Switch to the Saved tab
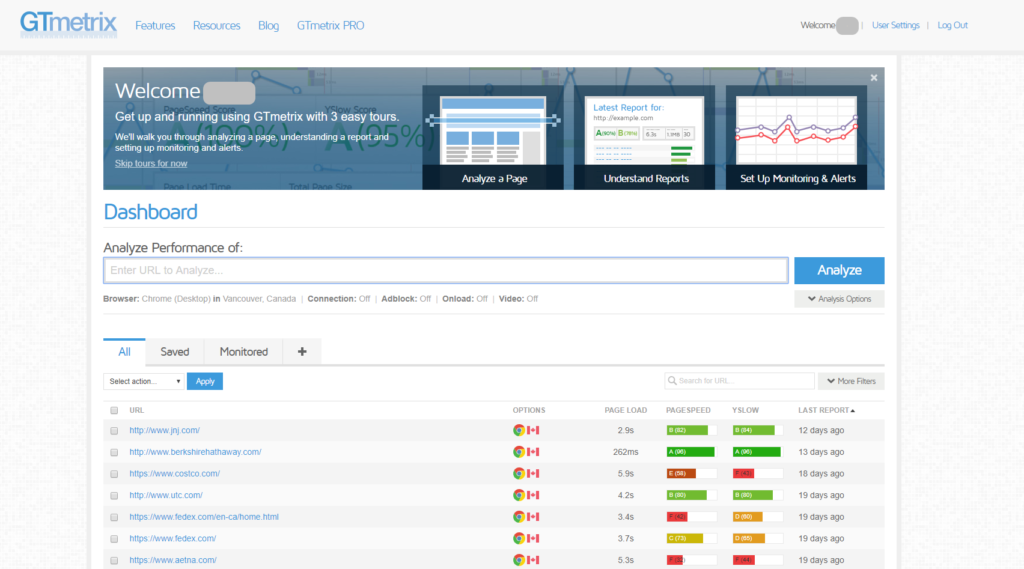 174,351
